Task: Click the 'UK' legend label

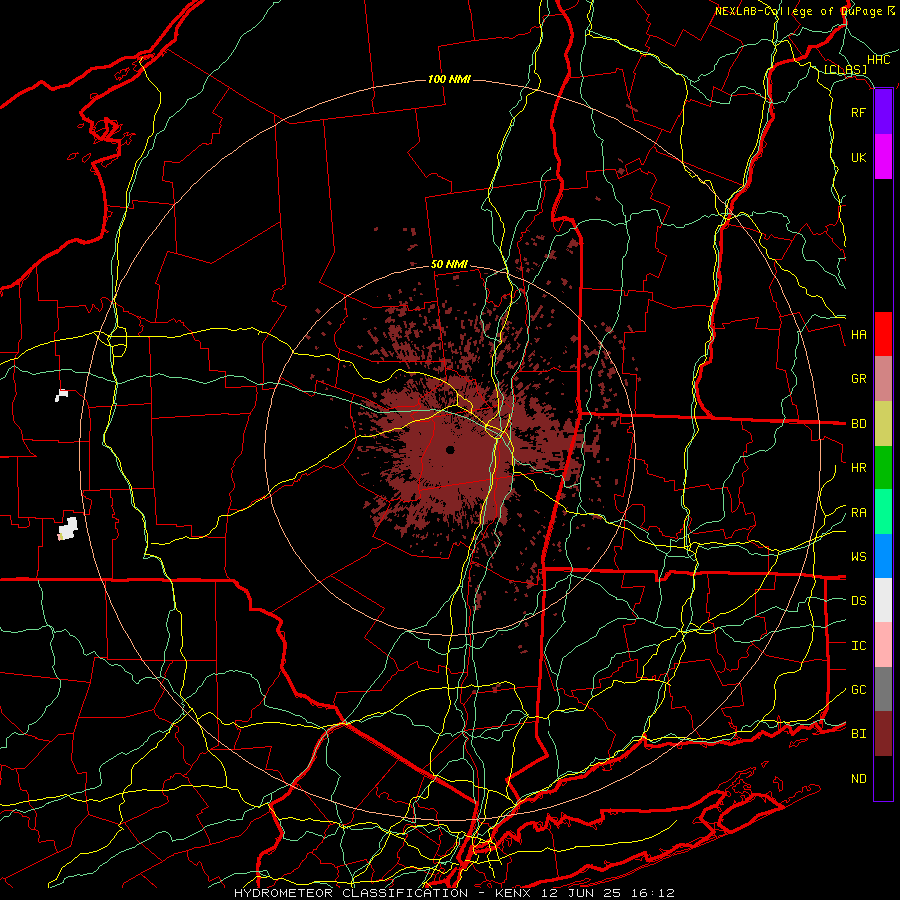Action: [858, 157]
